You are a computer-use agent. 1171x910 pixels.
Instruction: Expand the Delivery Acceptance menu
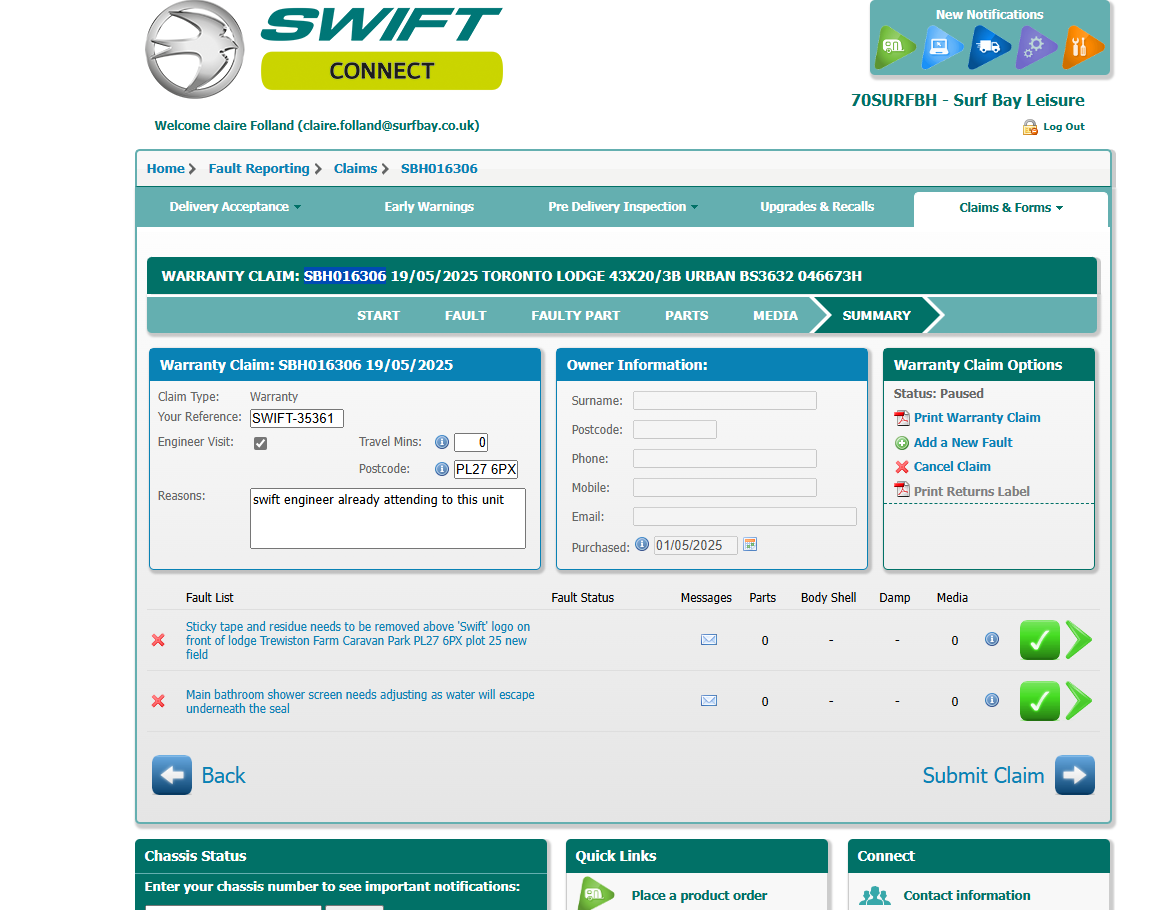234,207
